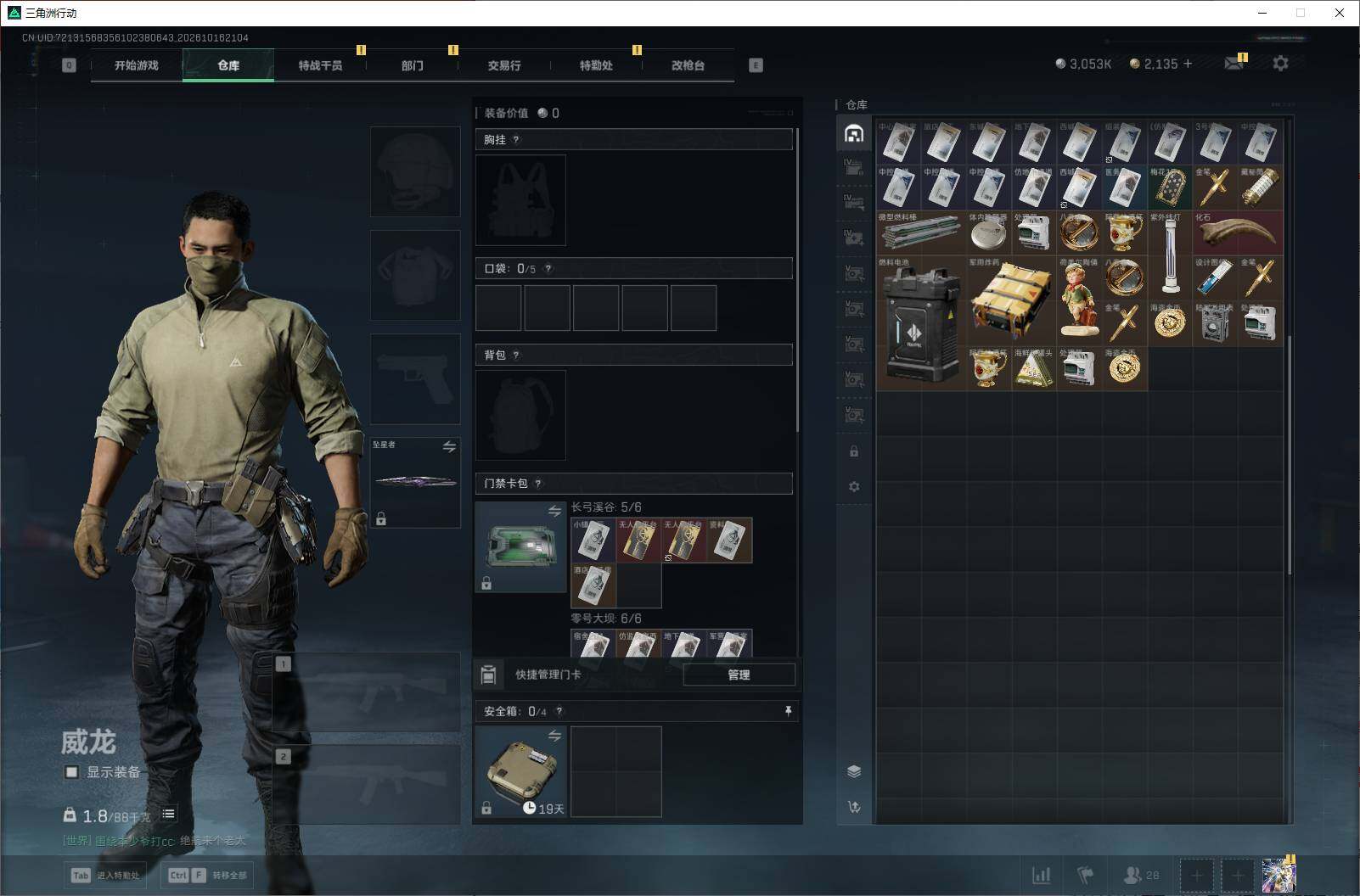Image resolution: width=1360 pixels, height=896 pixels.
Task: Click the locked warehouse expansion padlock icon
Action: [854, 451]
